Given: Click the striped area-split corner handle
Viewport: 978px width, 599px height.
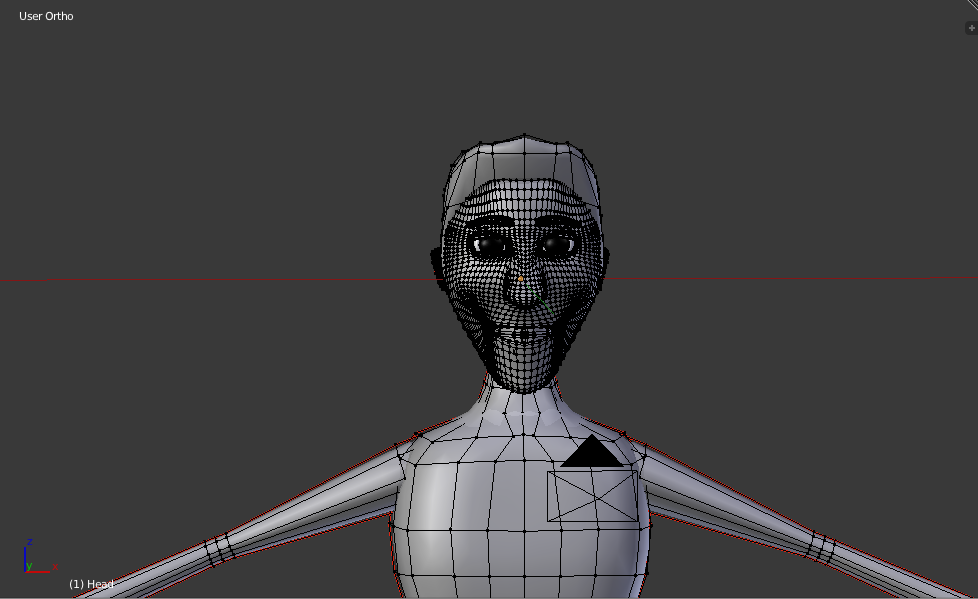Looking at the screenshot, I should pyautogui.click(x=972, y=5).
